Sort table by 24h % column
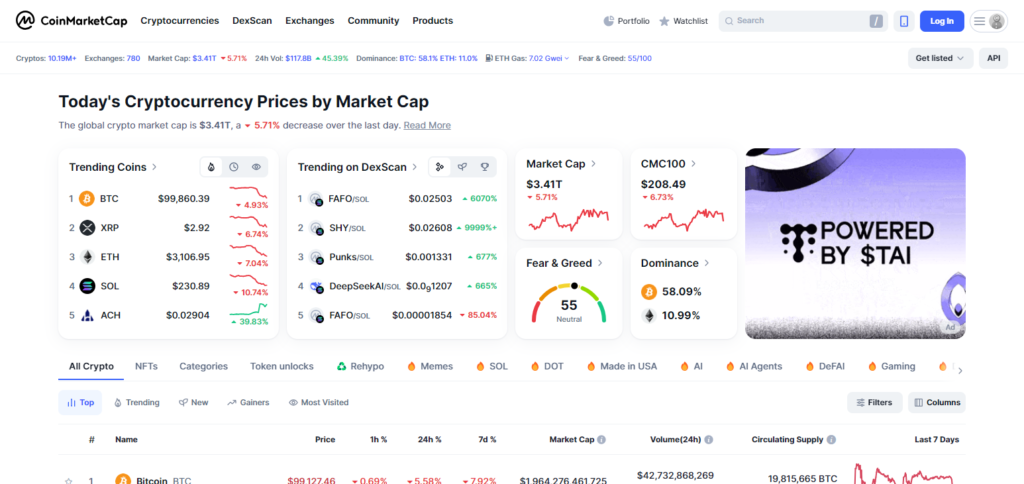Screen dimensions: 1024x484 430,440
